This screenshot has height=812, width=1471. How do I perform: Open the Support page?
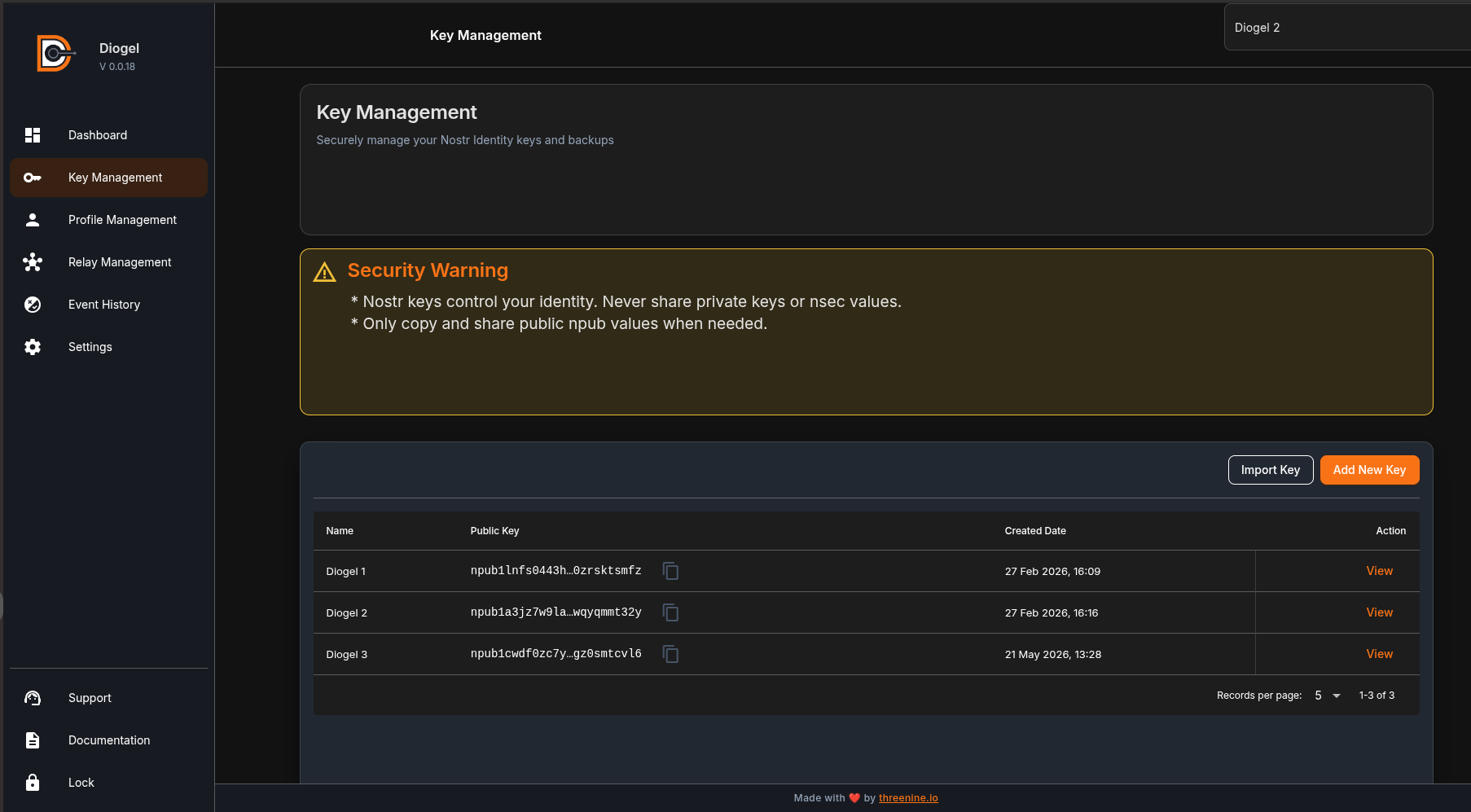(108, 698)
